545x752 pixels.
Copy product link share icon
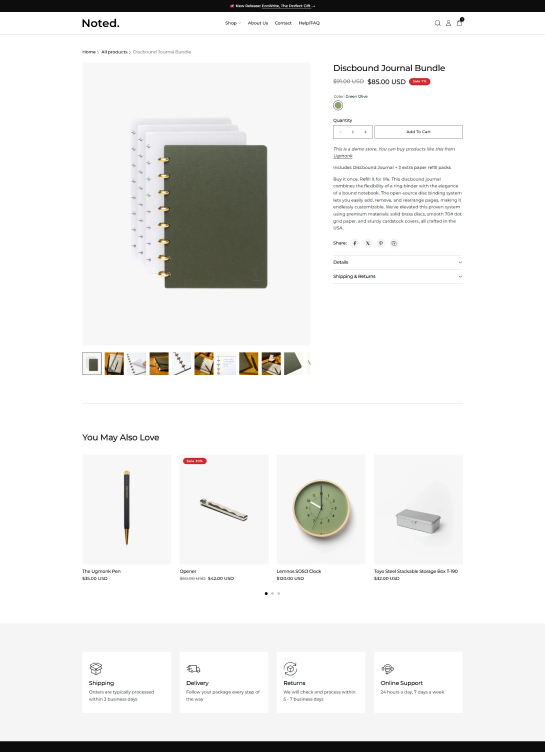[x=394, y=243]
